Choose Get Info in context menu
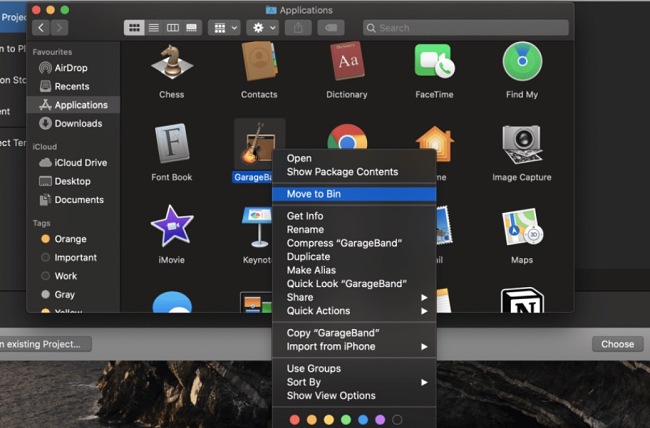The image size is (650, 428). point(354,216)
